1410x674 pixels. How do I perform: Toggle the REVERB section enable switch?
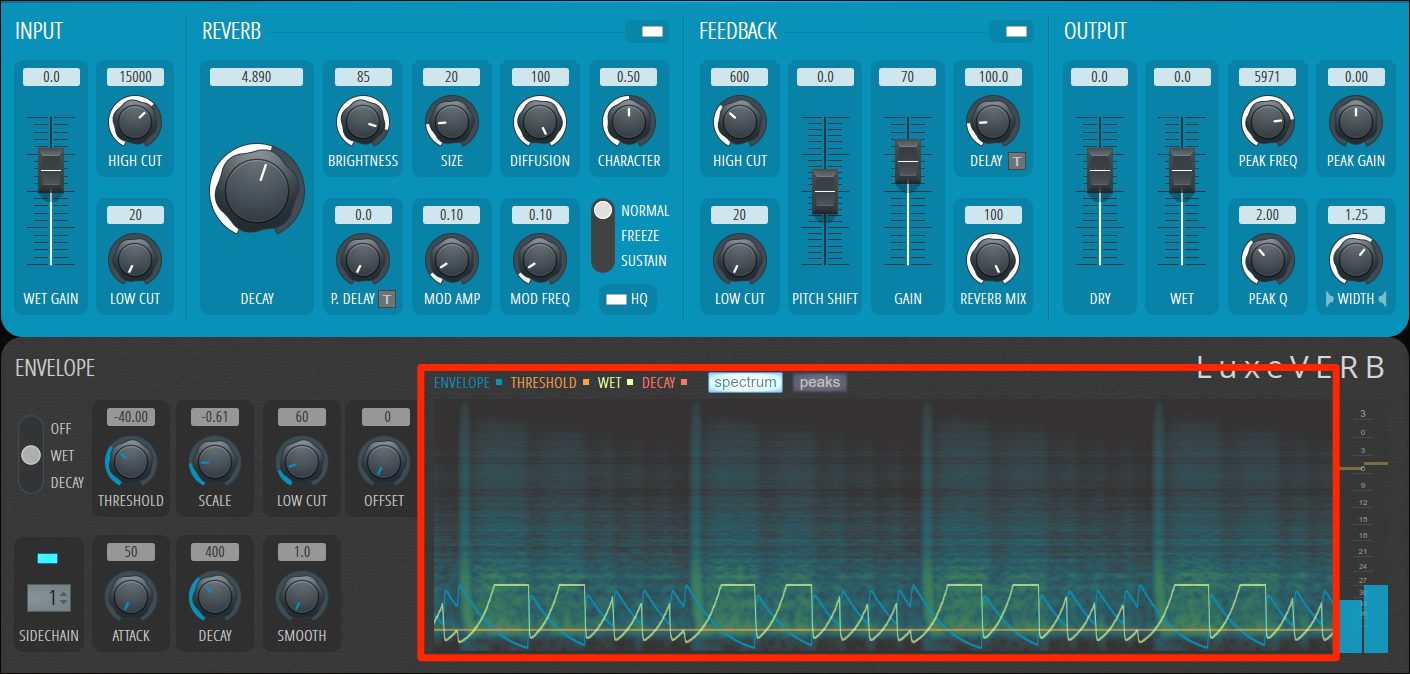[652, 32]
